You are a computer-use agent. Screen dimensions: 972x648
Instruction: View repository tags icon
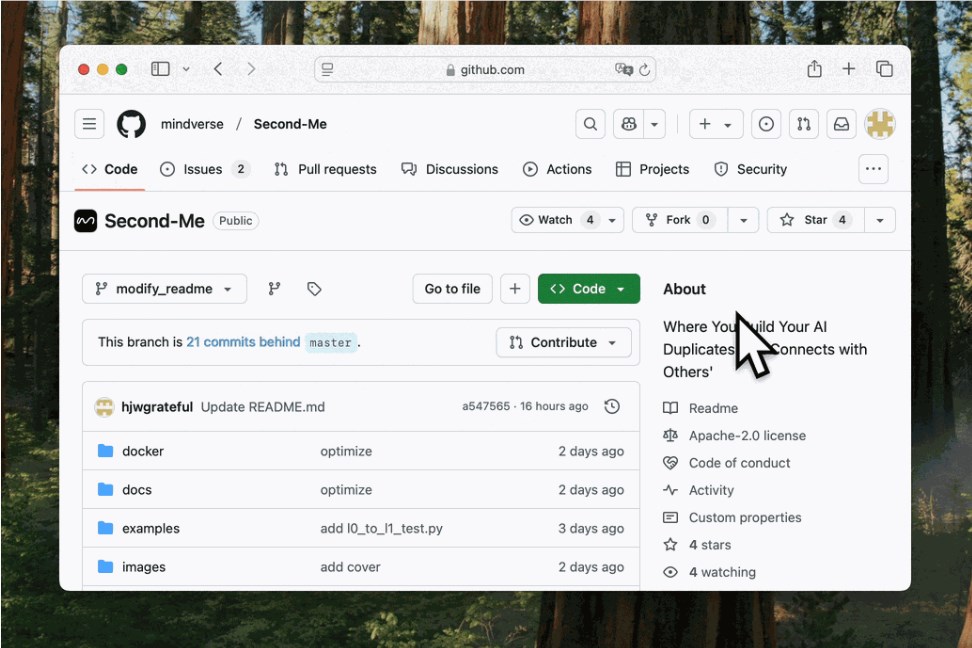coord(314,289)
